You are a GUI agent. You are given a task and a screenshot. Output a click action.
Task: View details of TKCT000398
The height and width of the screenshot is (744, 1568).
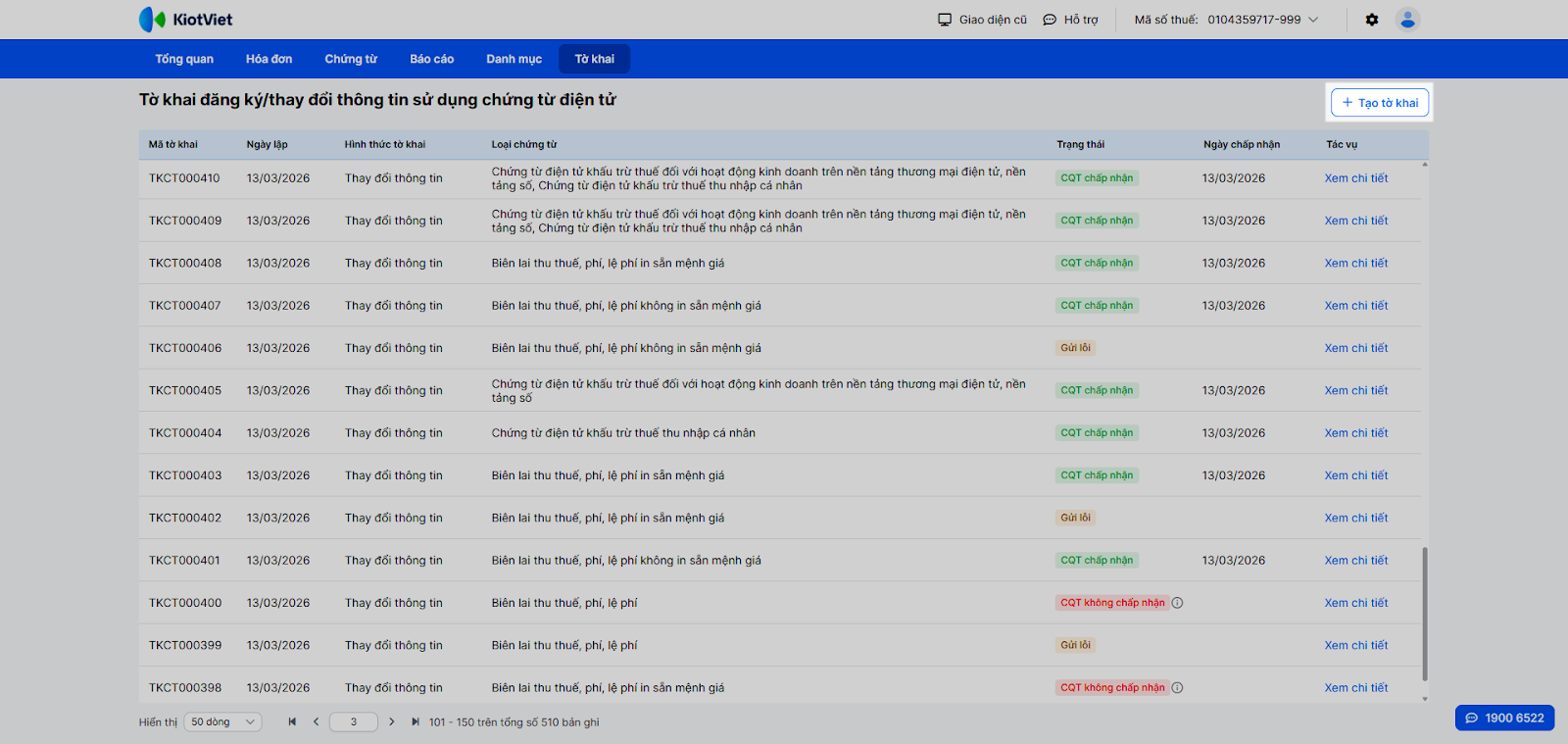[1356, 688]
